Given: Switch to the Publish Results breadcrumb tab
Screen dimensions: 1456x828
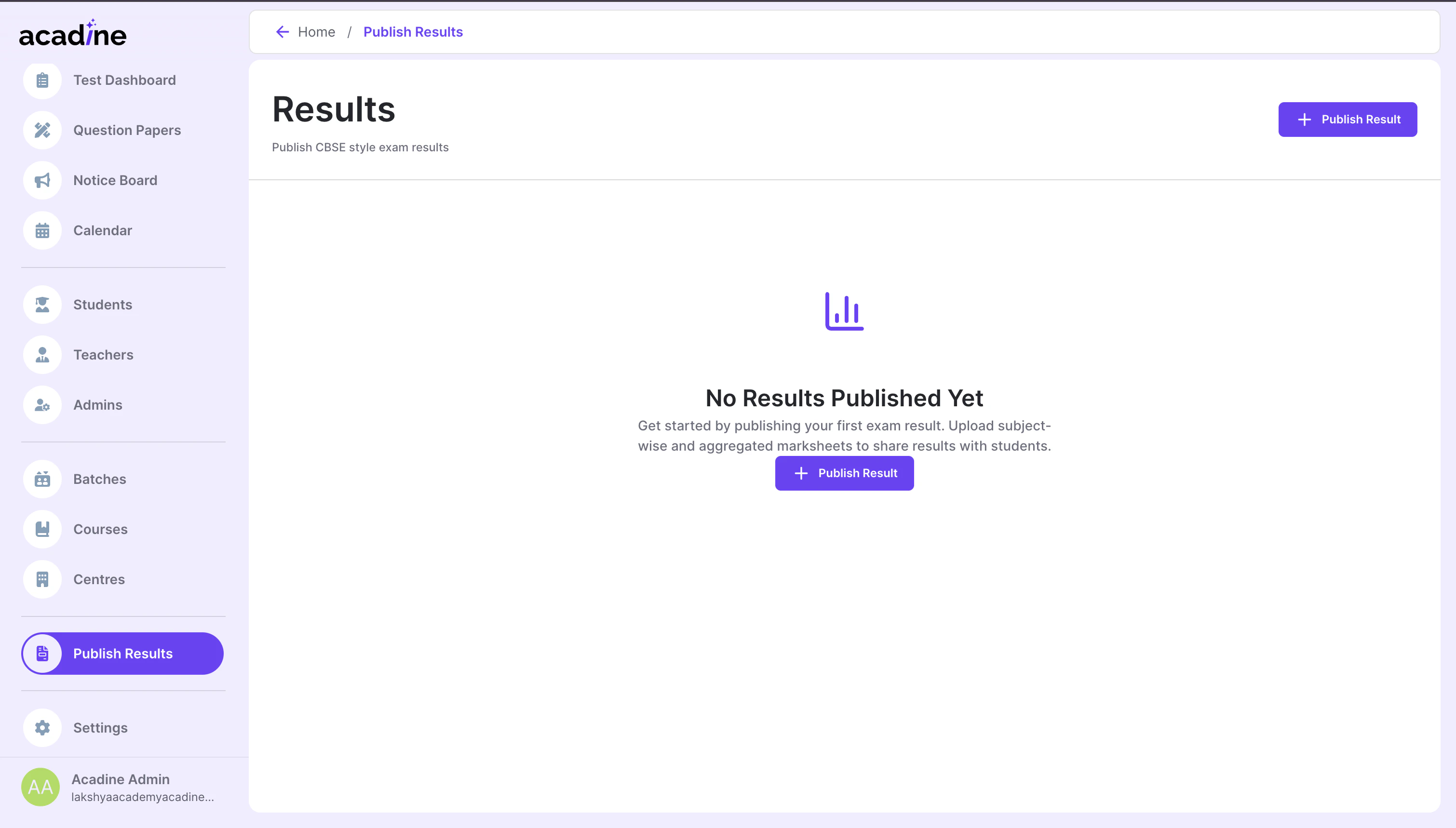Looking at the screenshot, I should (413, 32).
